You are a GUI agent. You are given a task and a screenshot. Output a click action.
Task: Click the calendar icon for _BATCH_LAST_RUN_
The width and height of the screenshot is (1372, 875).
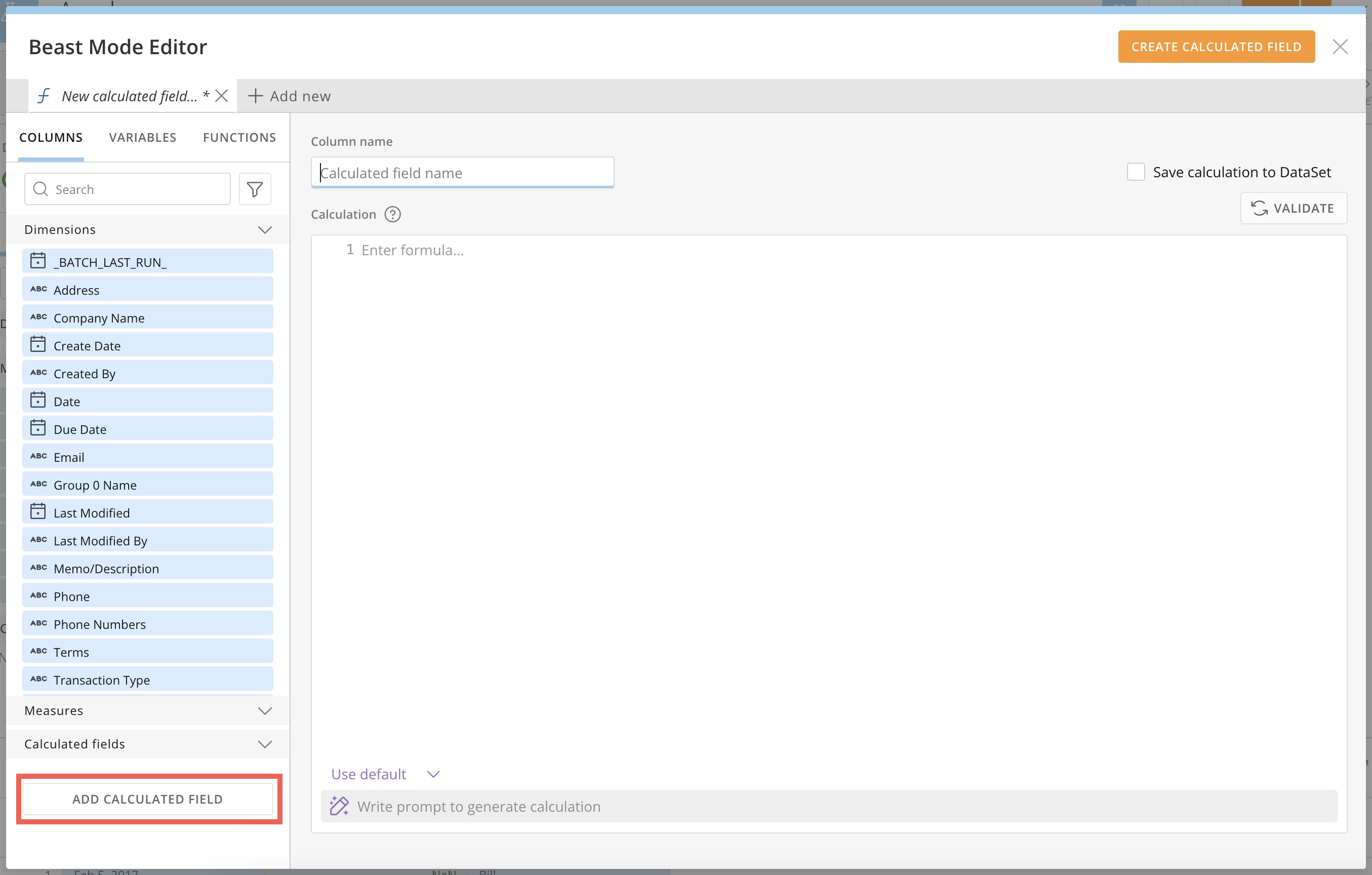(37, 261)
